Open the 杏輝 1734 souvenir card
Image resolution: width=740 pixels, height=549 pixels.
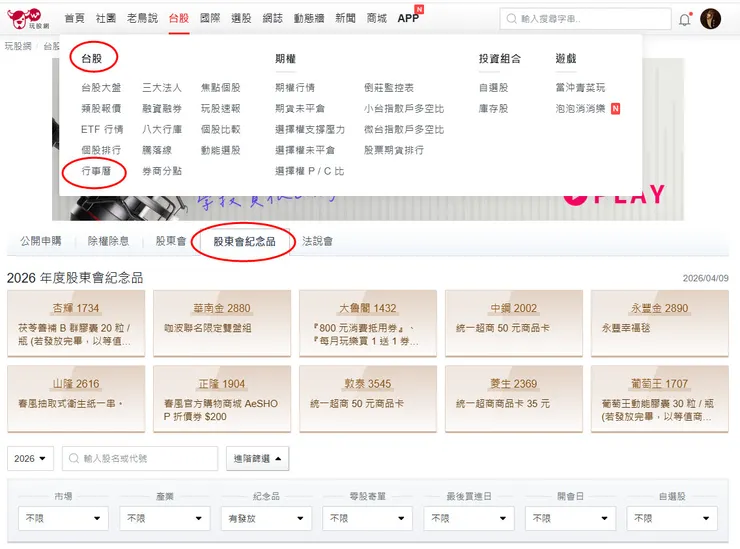76,323
